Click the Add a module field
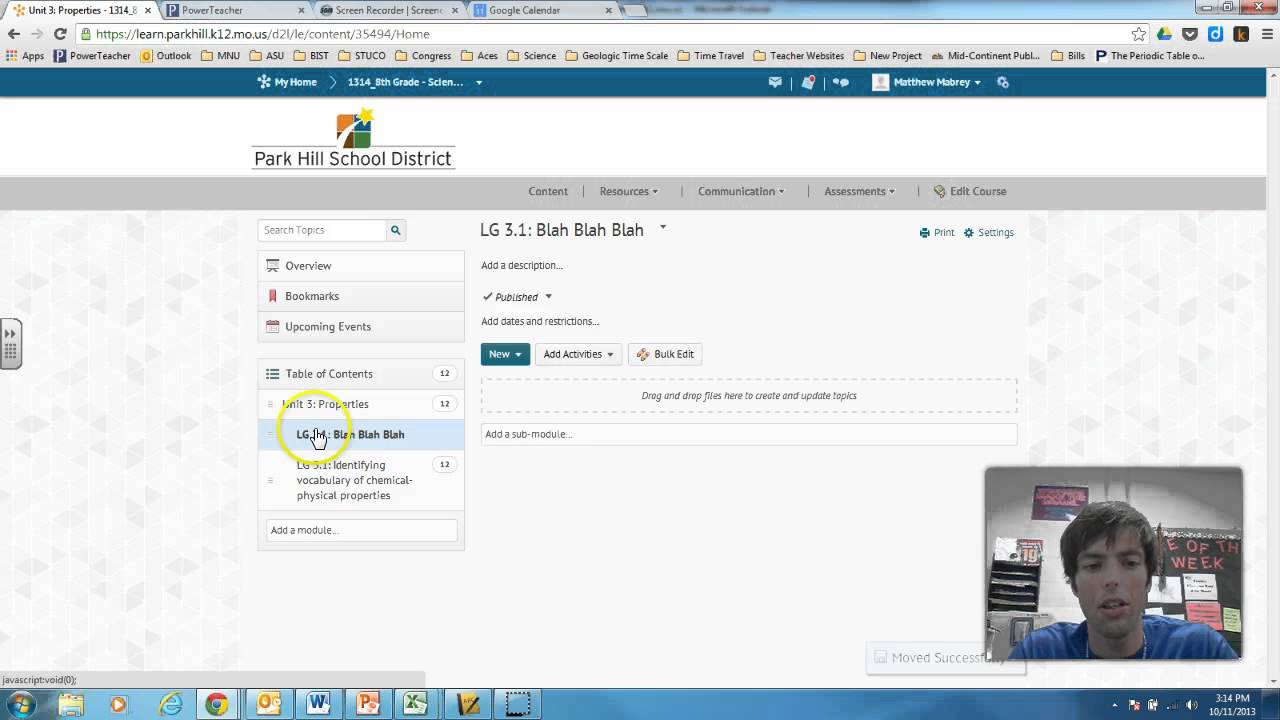This screenshot has width=1280, height=720. [361, 530]
